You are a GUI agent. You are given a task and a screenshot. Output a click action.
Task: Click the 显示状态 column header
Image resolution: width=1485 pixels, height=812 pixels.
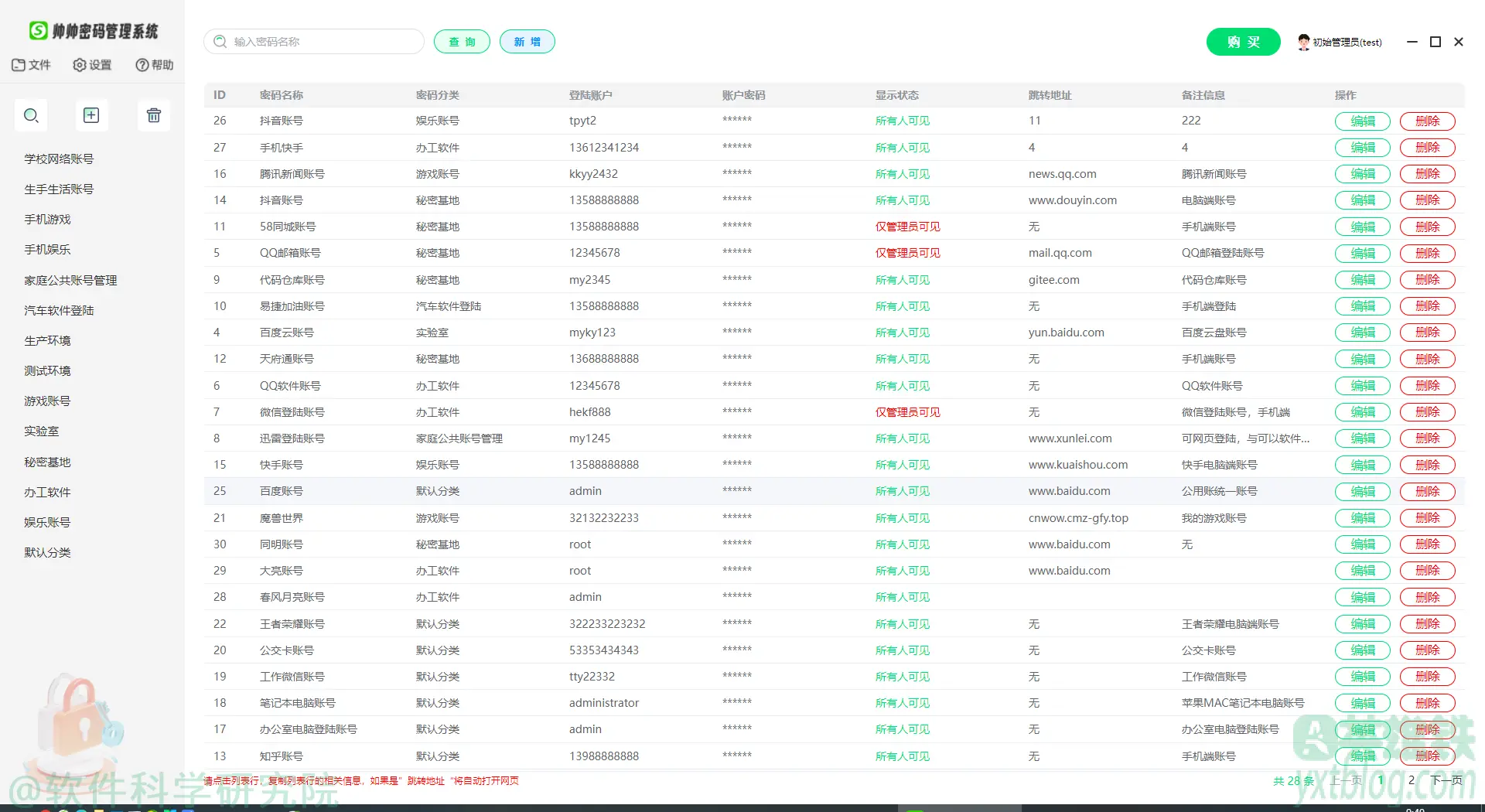(x=897, y=95)
